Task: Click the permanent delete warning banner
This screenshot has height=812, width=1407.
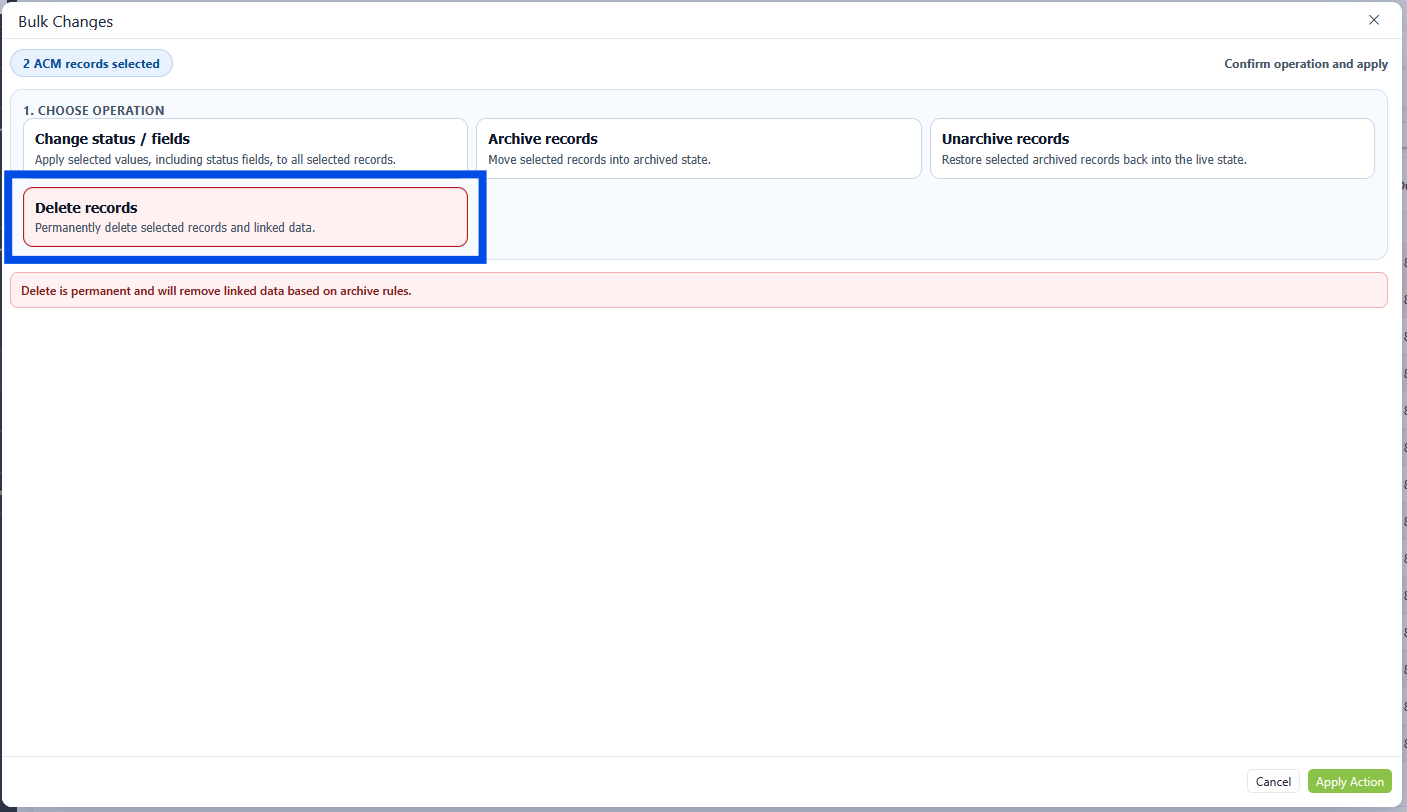Action: (x=698, y=291)
